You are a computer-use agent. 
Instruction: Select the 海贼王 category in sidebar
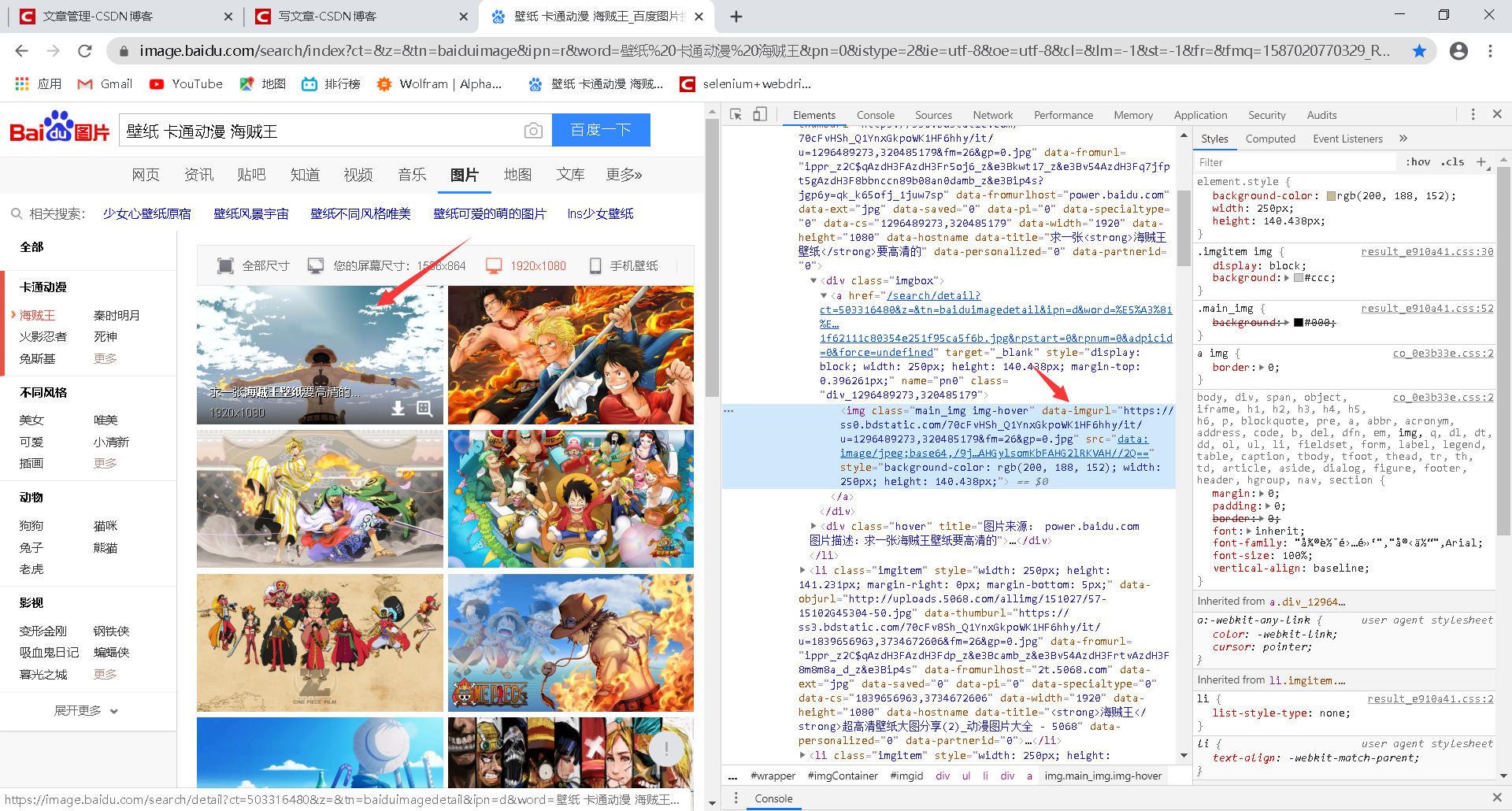tap(37, 315)
